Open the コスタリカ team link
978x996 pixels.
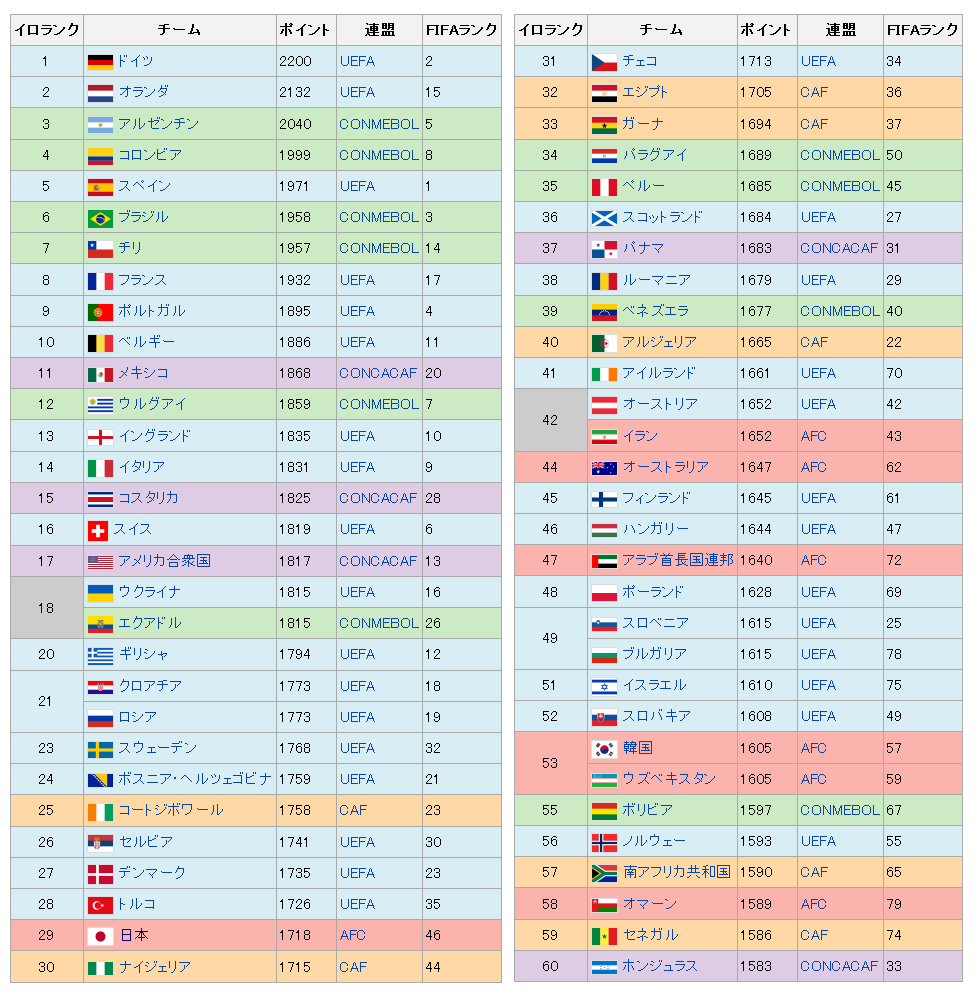click(x=148, y=498)
